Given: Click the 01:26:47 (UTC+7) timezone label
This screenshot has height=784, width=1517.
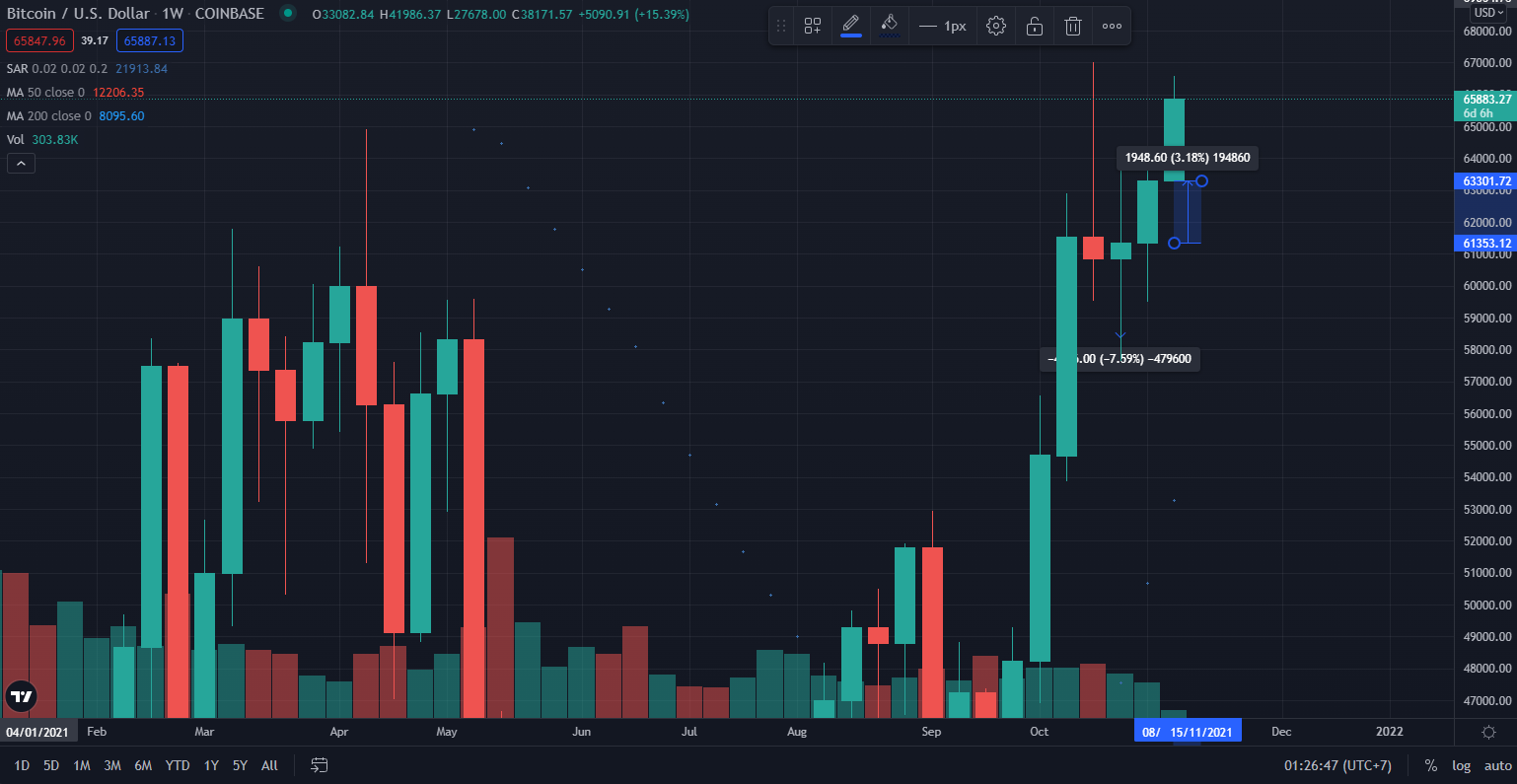Looking at the screenshot, I should tap(1337, 765).
